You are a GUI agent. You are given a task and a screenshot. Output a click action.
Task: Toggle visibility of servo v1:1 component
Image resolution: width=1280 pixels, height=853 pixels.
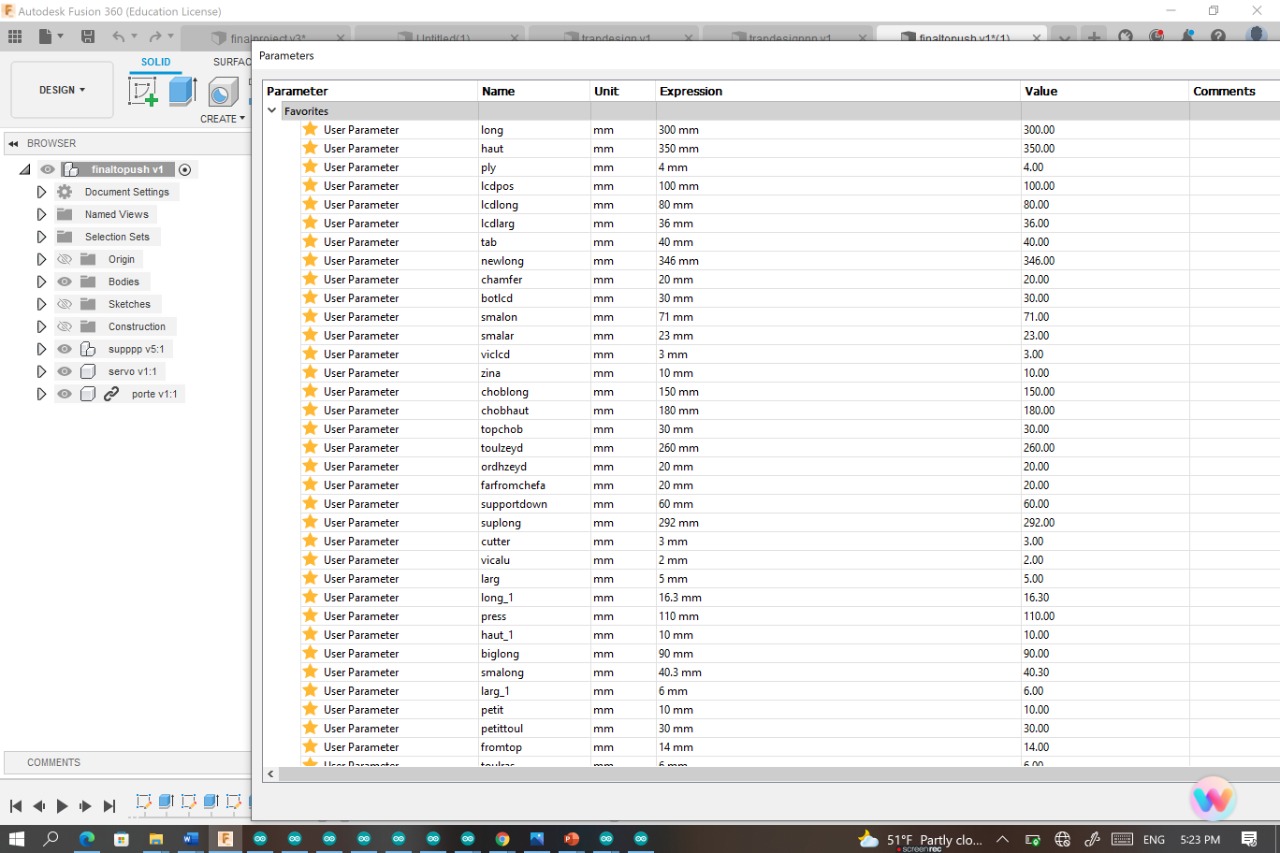(65, 372)
